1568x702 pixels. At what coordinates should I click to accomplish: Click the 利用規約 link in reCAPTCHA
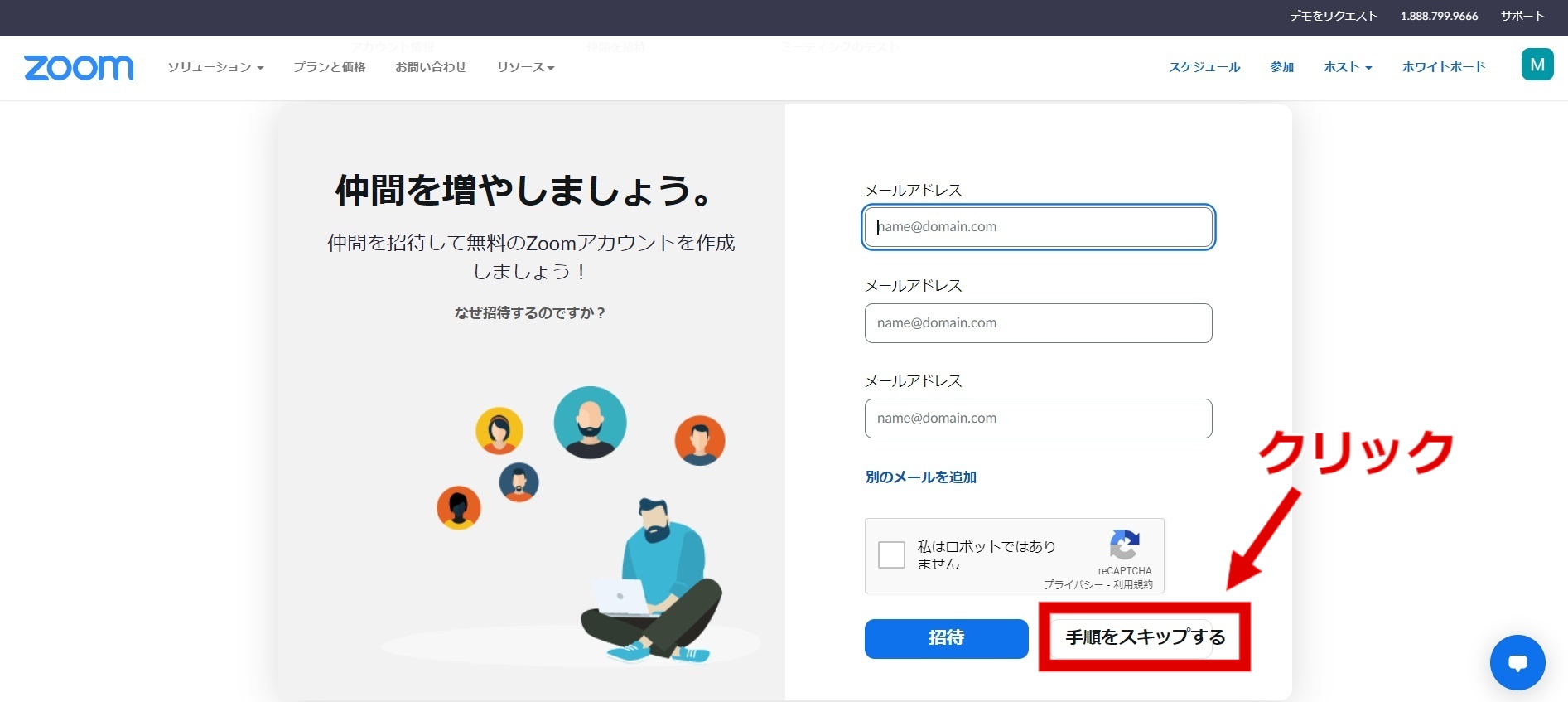[x=1133, y=584]
